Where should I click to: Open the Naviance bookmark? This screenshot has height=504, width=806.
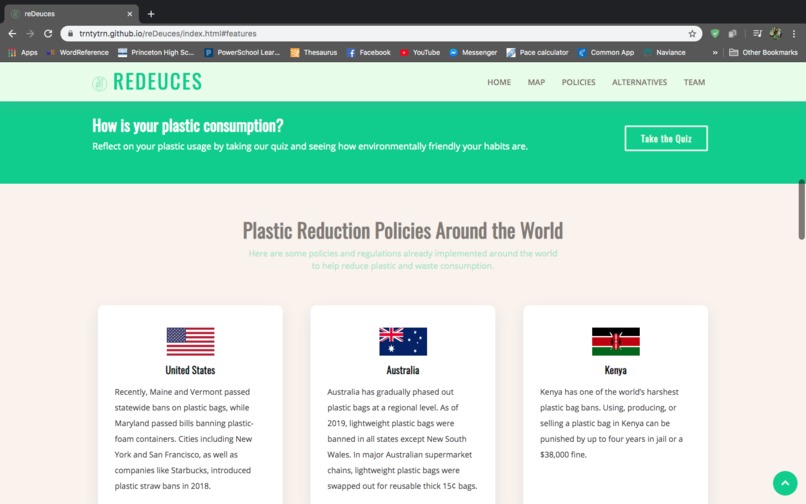tap(664, 52)
